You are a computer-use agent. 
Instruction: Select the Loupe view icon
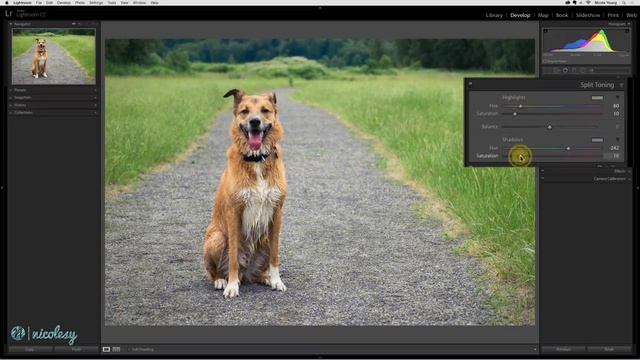pos(106,349)
